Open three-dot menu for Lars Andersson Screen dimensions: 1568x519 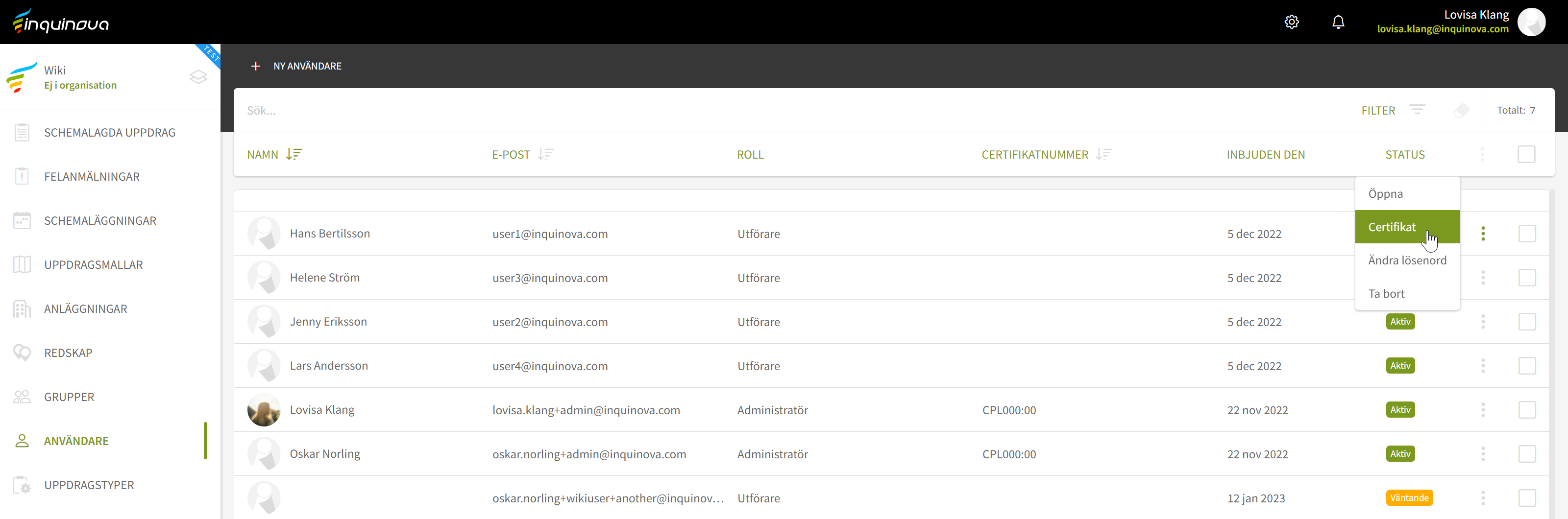(1483, 366)
